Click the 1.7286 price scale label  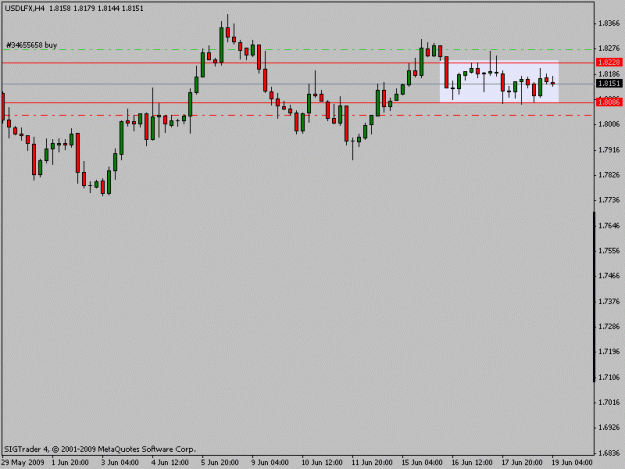click(609, 326)
